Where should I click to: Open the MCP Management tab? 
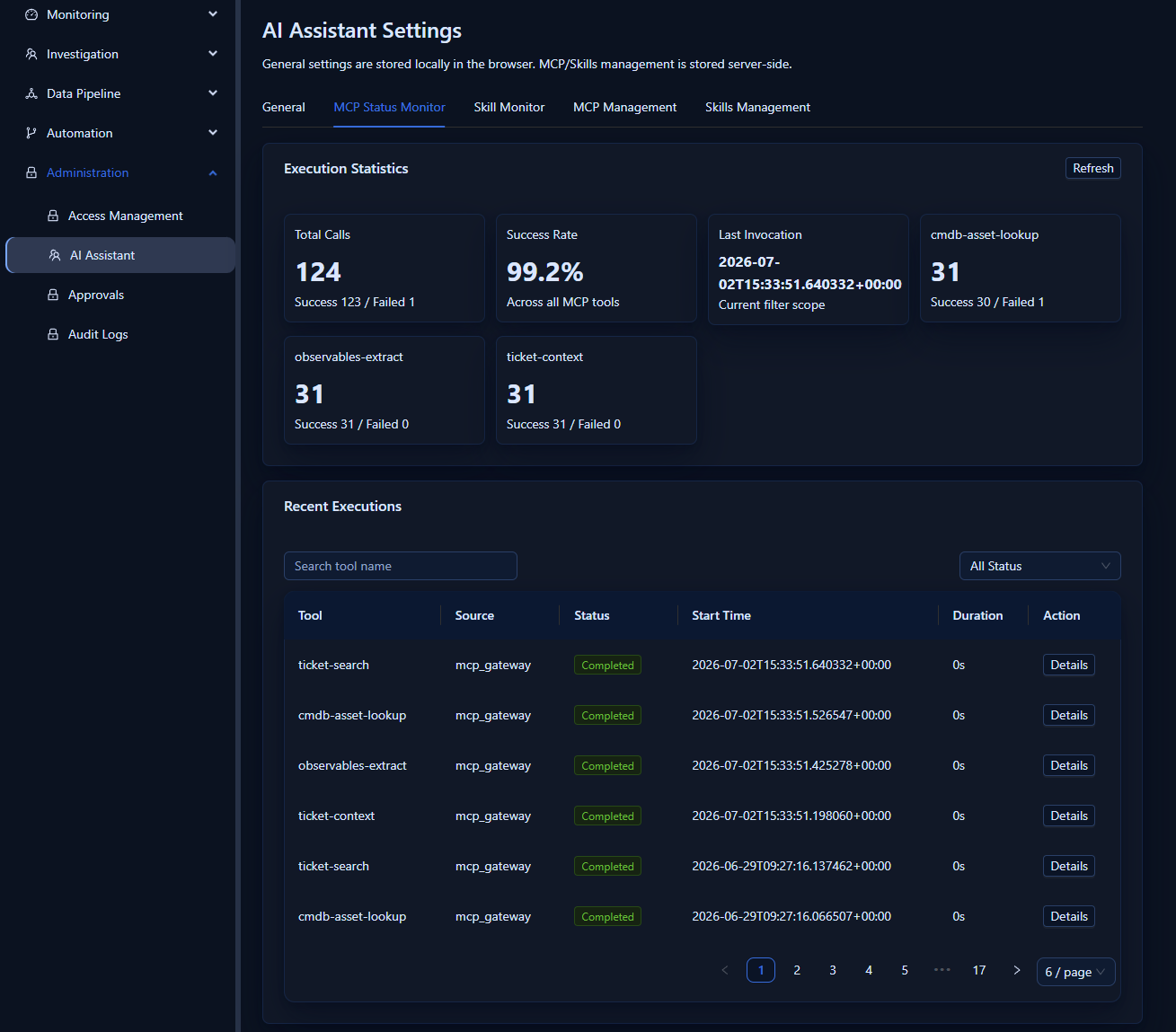point(625,107)
